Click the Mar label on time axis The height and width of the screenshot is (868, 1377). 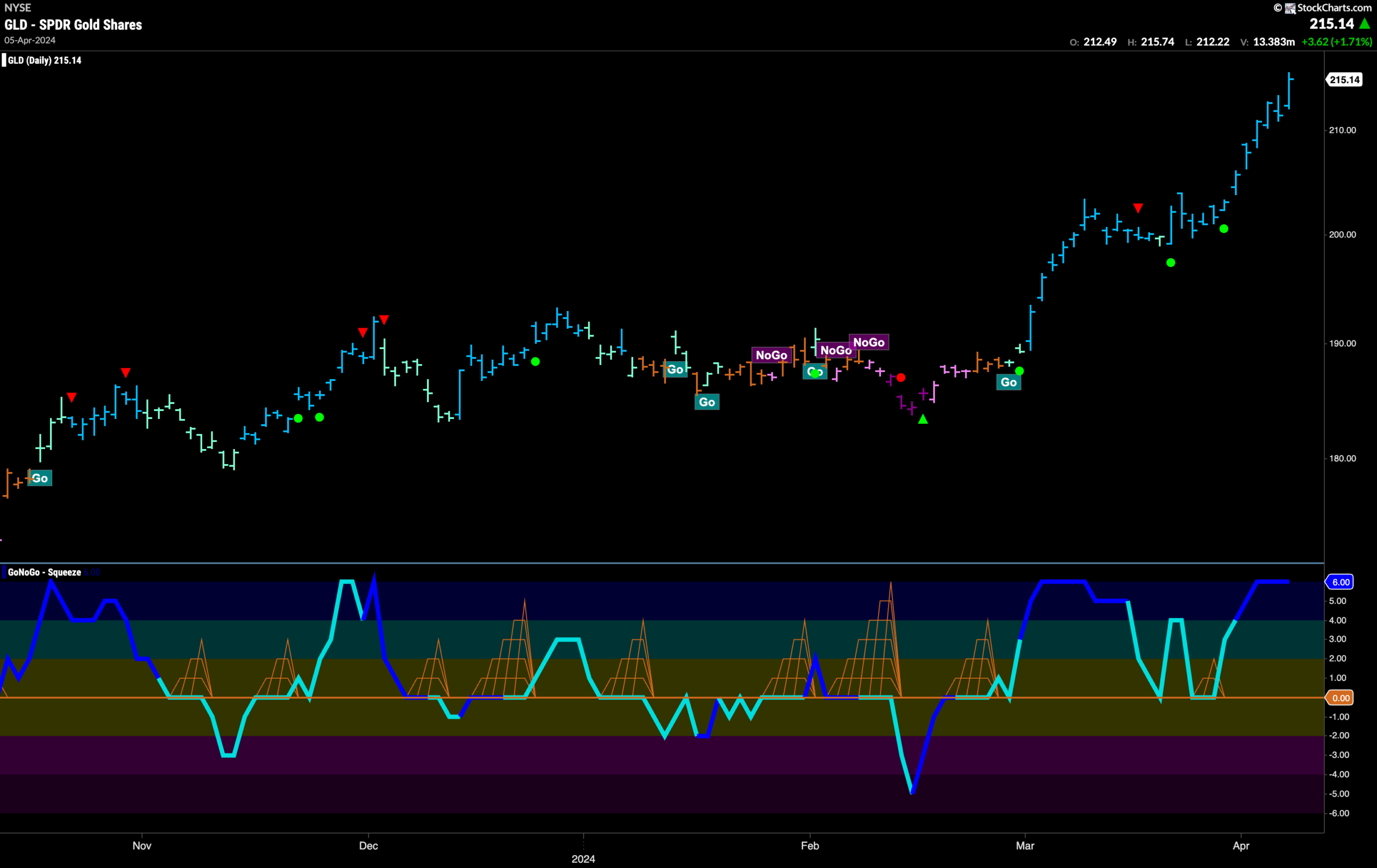tap(1025, 846)
